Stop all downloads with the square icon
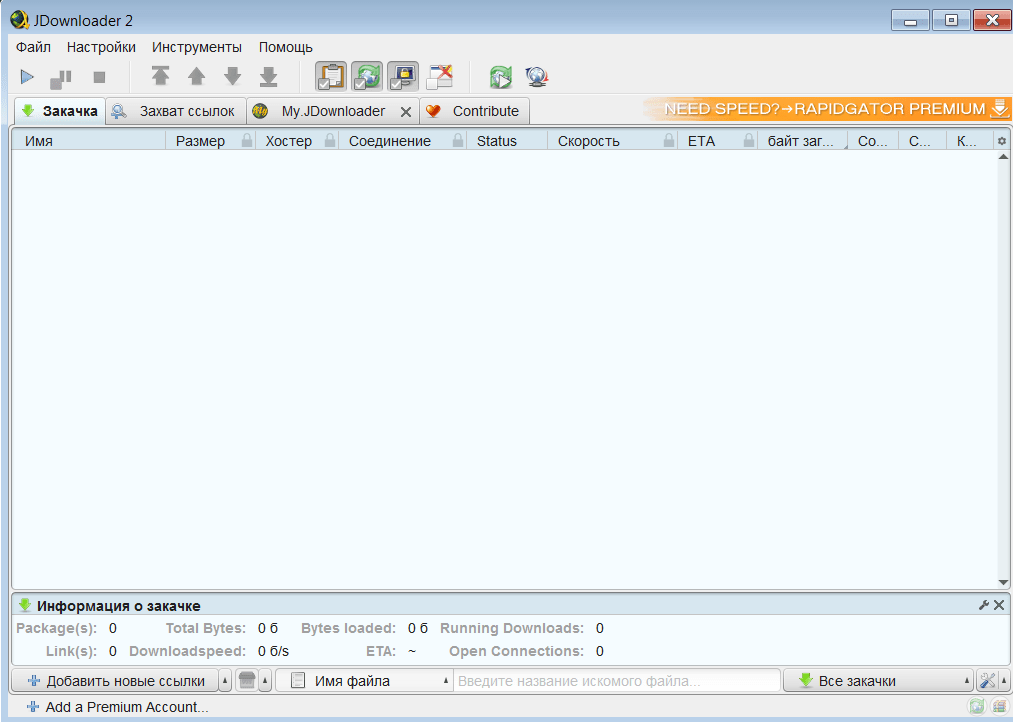The image size is (1013, 722). point(99,77)
